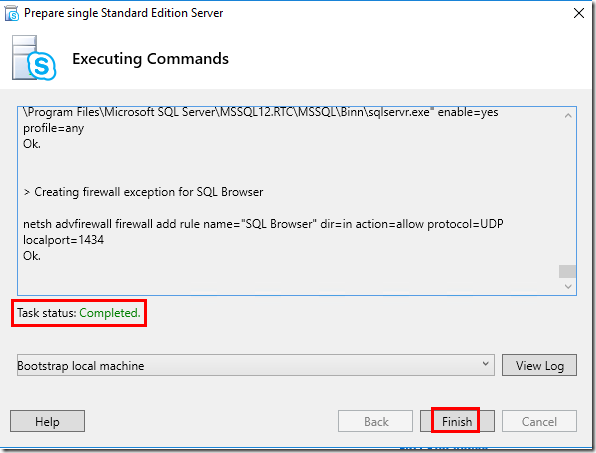Viewport: 596px width, 453px height.
Task: Click the Creating firewall exception log line
Action: [x=143, y=192]
